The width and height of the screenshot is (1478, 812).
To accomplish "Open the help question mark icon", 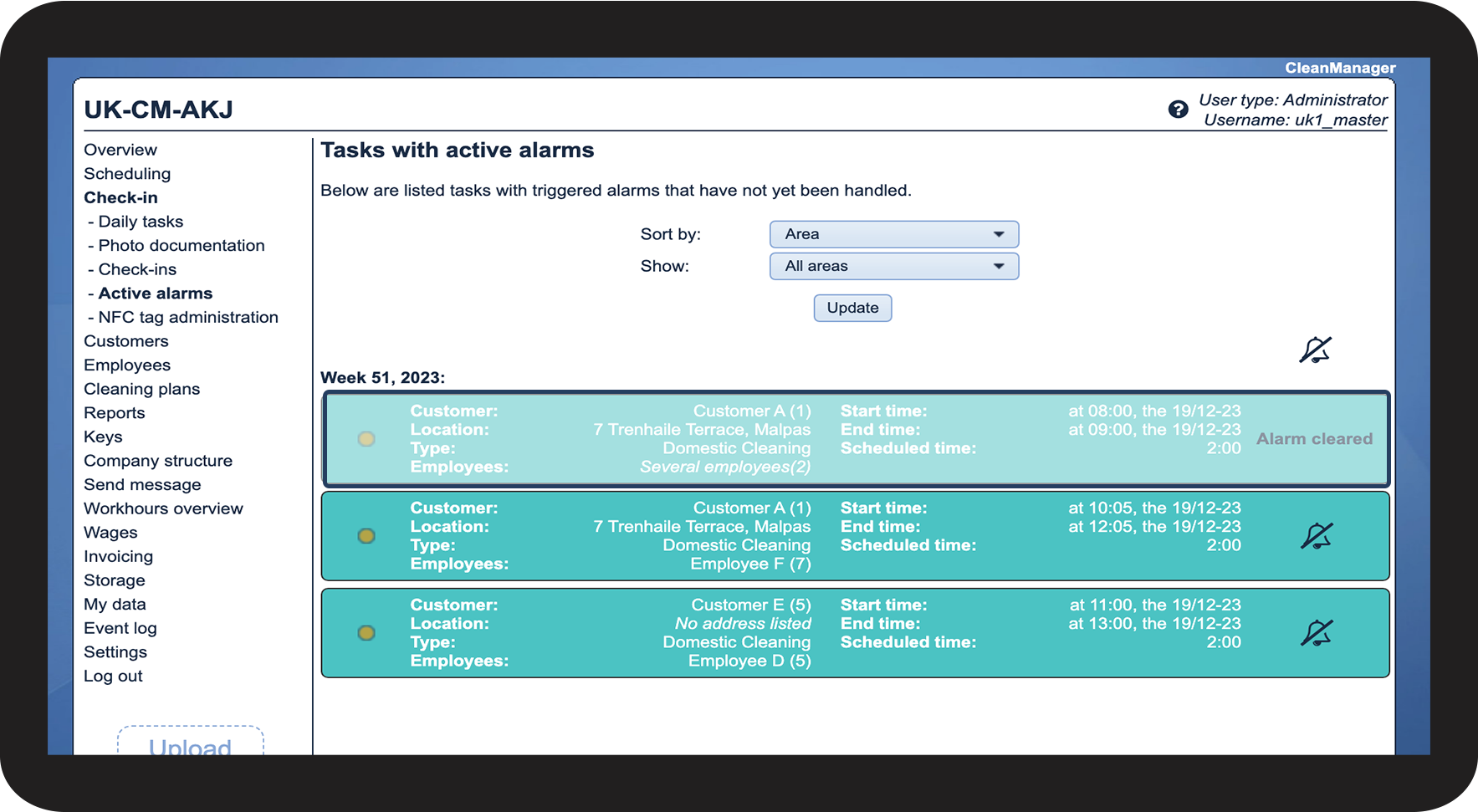I will pyautogui.click(x=1178, y=110).
